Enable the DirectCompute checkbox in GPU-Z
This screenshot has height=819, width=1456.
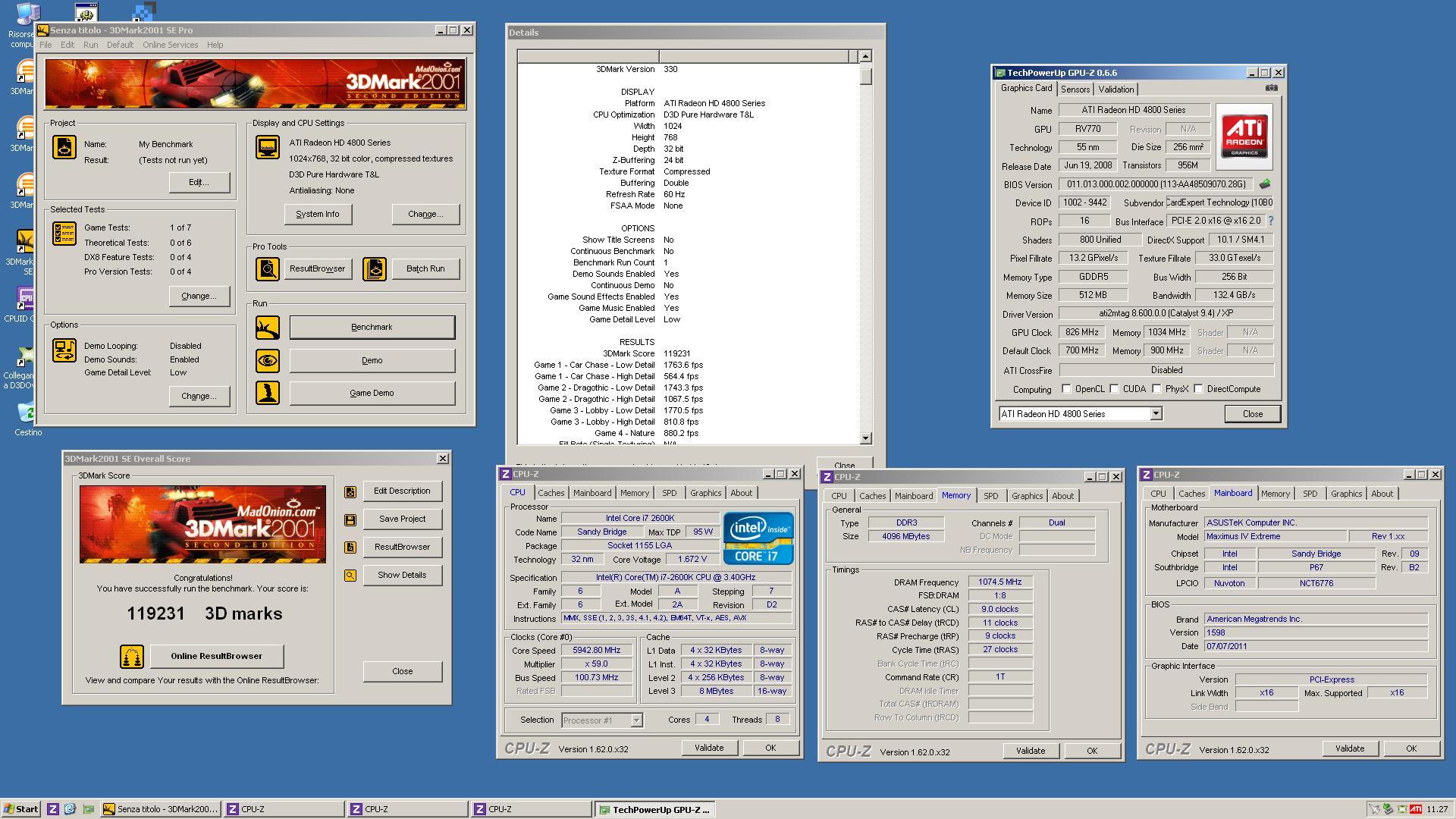1198,389
